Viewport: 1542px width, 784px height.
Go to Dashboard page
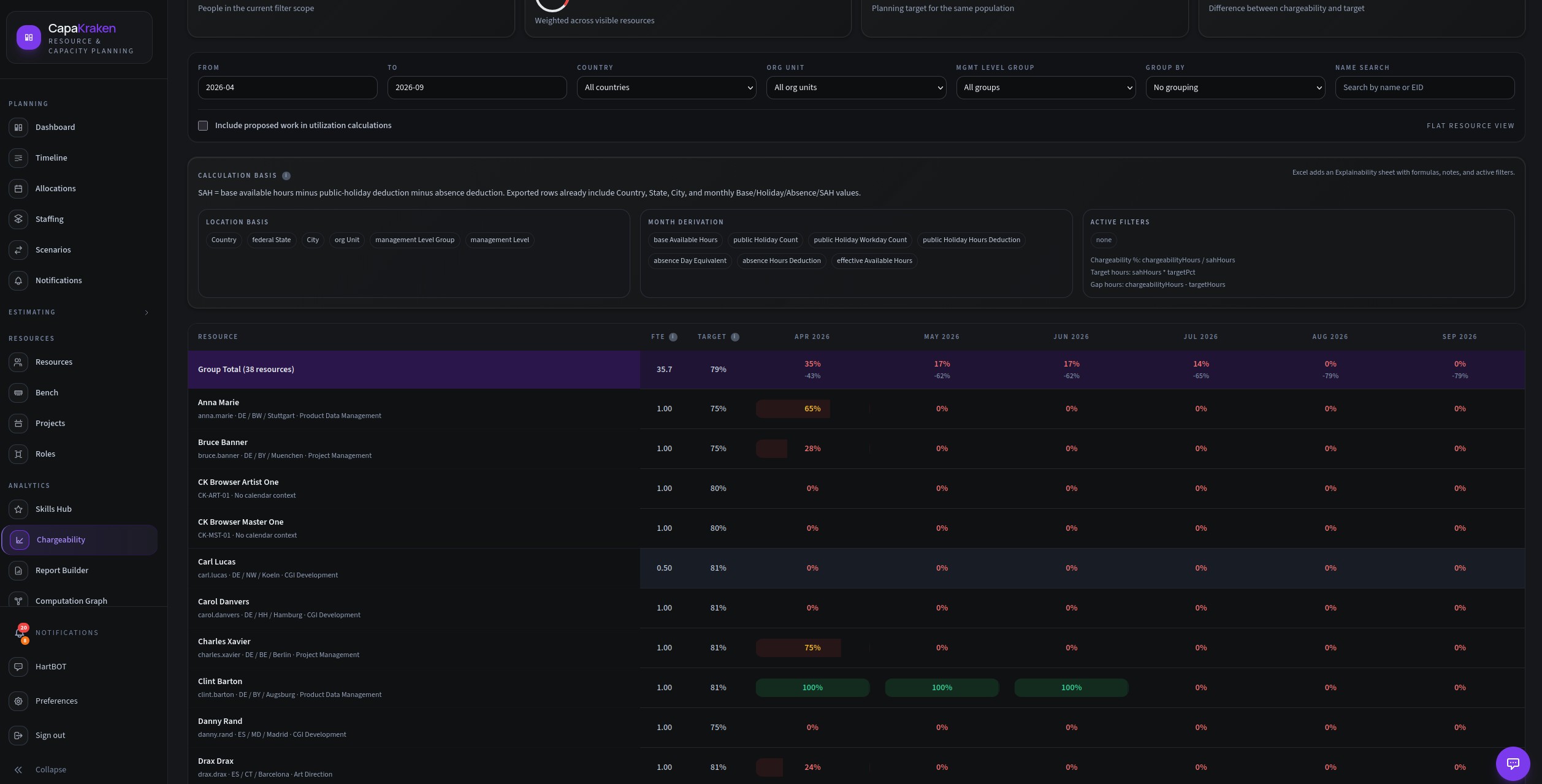click(55, 127)
